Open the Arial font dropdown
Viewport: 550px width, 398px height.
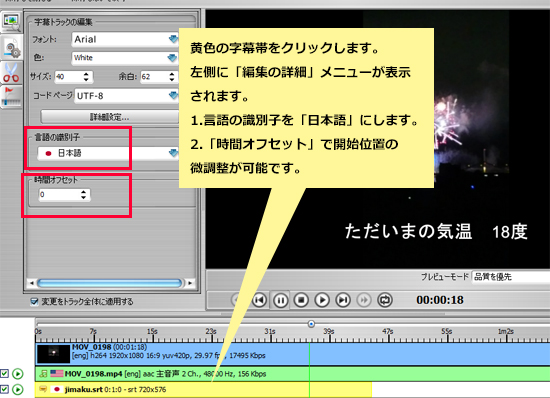(125, 39)
